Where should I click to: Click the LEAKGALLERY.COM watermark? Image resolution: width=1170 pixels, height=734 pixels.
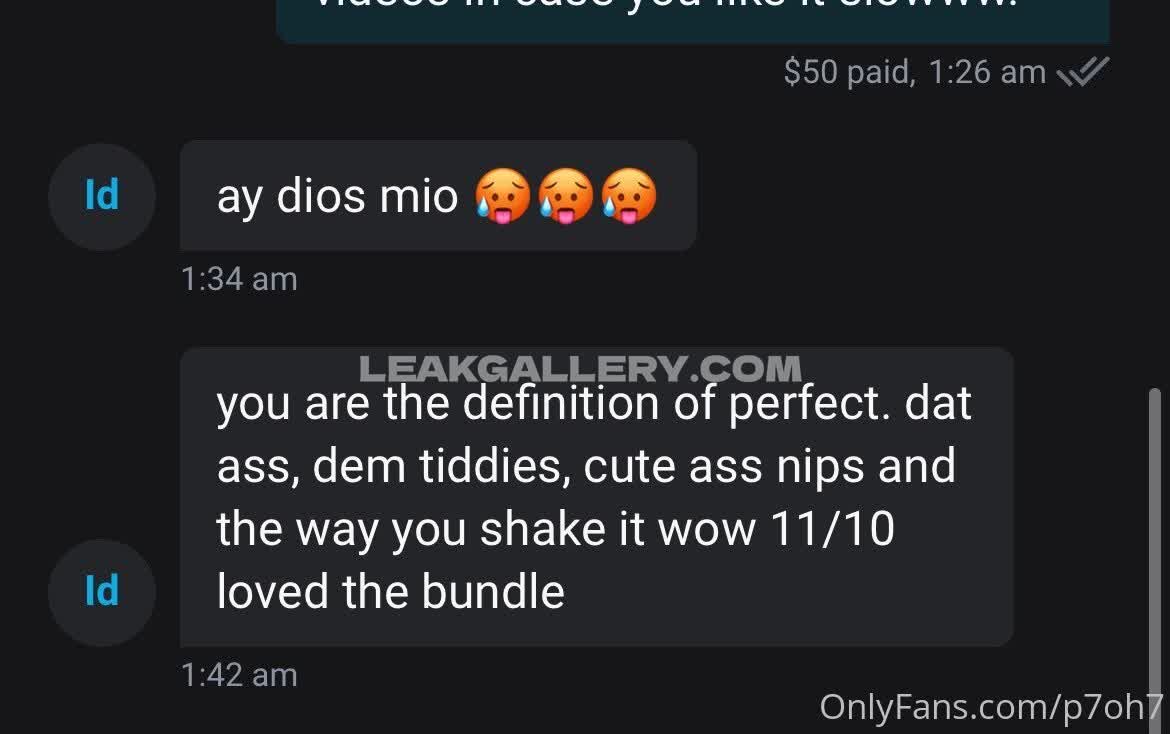(581, 368)
